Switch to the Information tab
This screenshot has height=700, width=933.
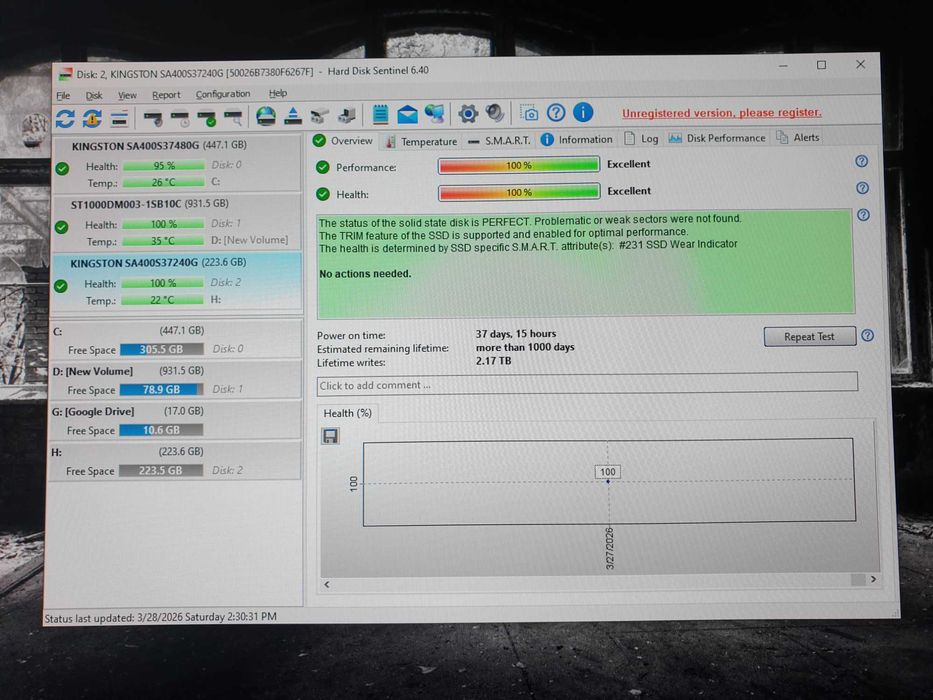(x=577, y=139)
